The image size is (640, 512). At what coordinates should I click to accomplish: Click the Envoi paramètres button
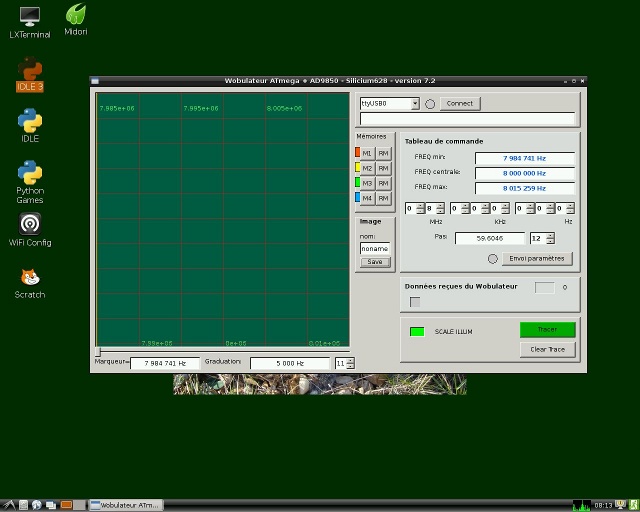(x=538, y=258)
